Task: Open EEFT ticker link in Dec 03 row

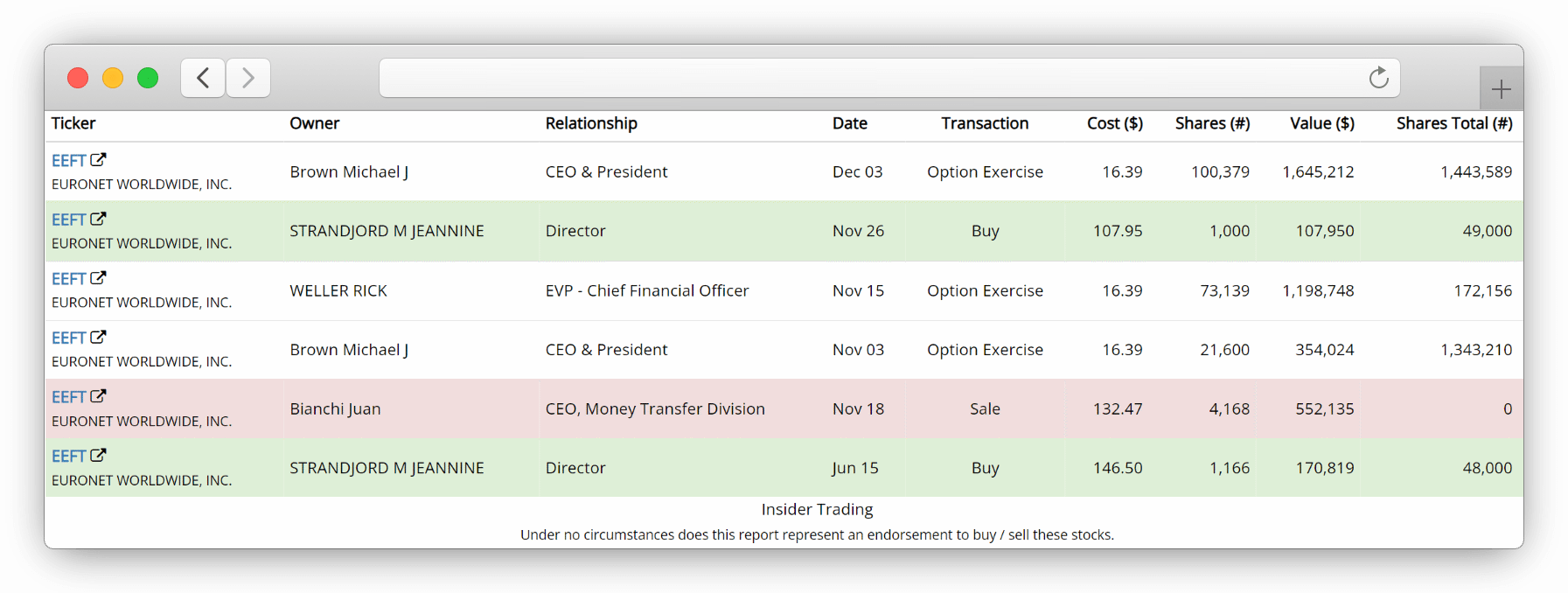Action: [68, 161]
